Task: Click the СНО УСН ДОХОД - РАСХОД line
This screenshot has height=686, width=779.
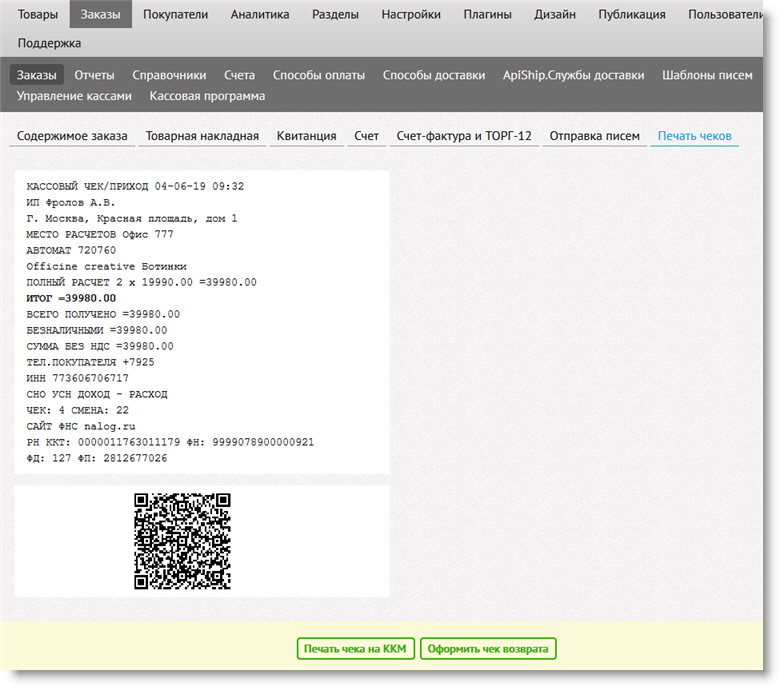Action: point(97,394)
